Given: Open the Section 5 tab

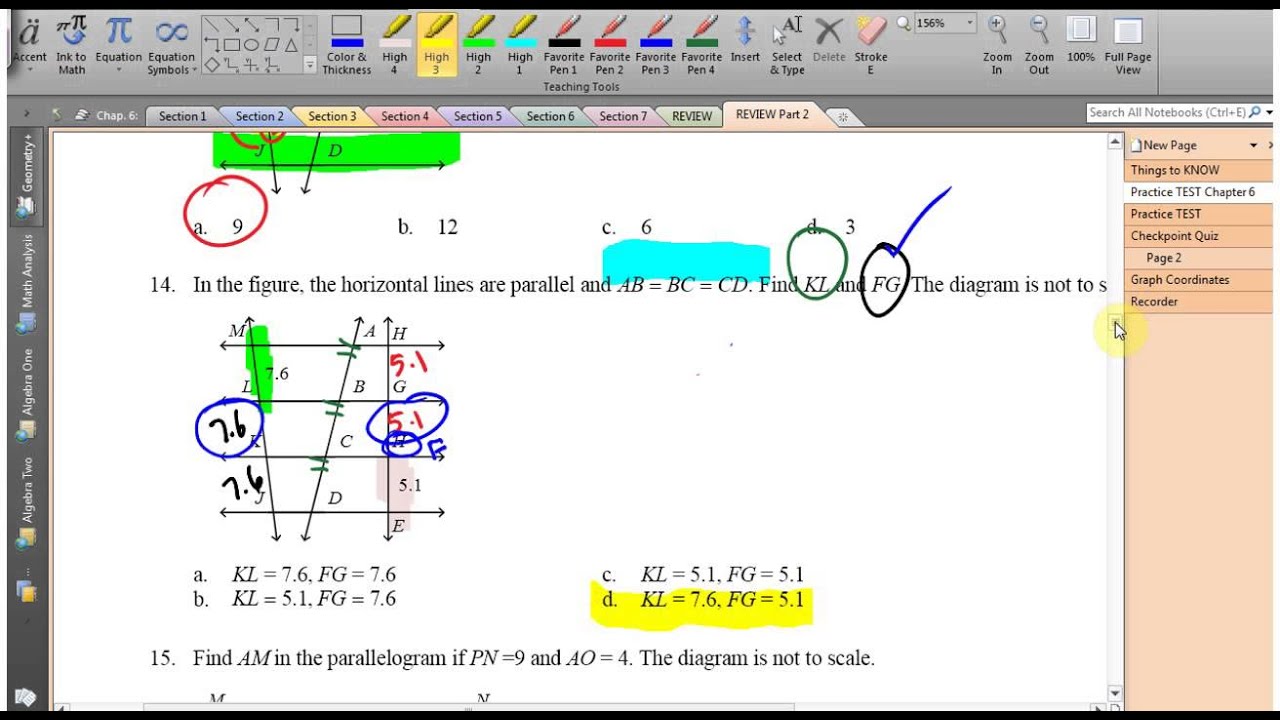Looking at the screenshot, I should [x=478, y=116].
